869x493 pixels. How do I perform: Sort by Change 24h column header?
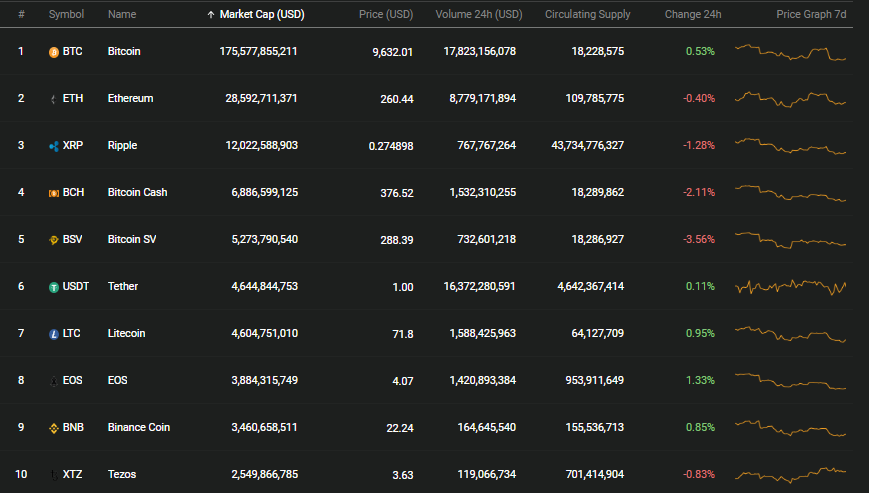(x=693, y=14)
